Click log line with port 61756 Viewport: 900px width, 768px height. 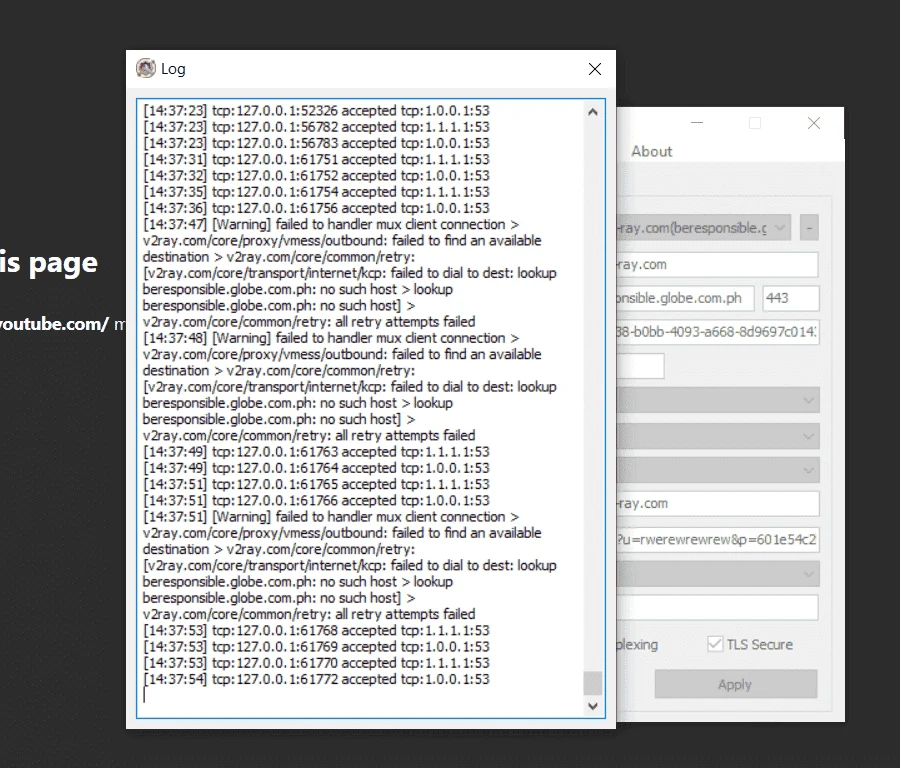point(316,208)
